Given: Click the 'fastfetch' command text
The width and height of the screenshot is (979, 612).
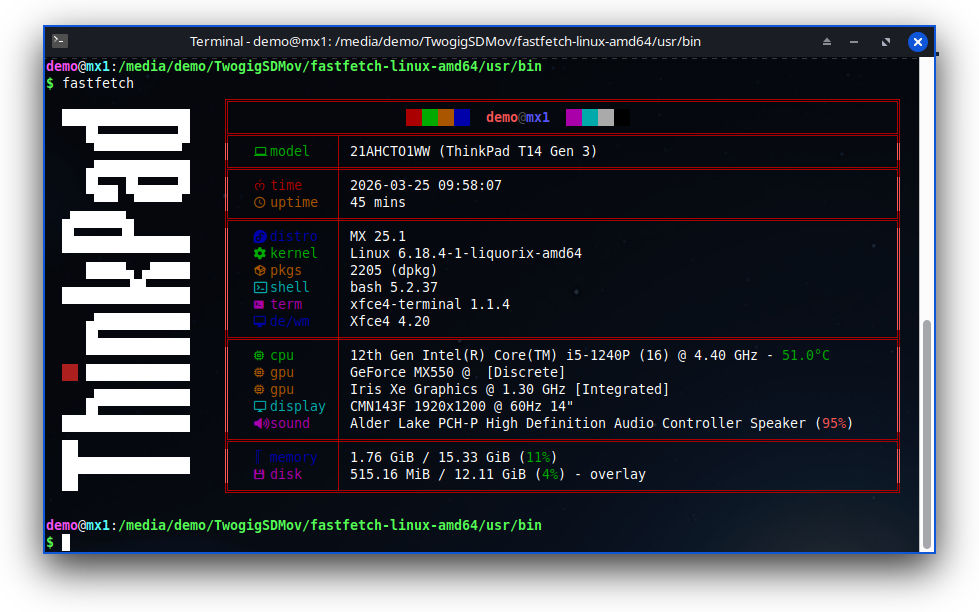Looking at the screenshot, I should [x=98, y=83].
